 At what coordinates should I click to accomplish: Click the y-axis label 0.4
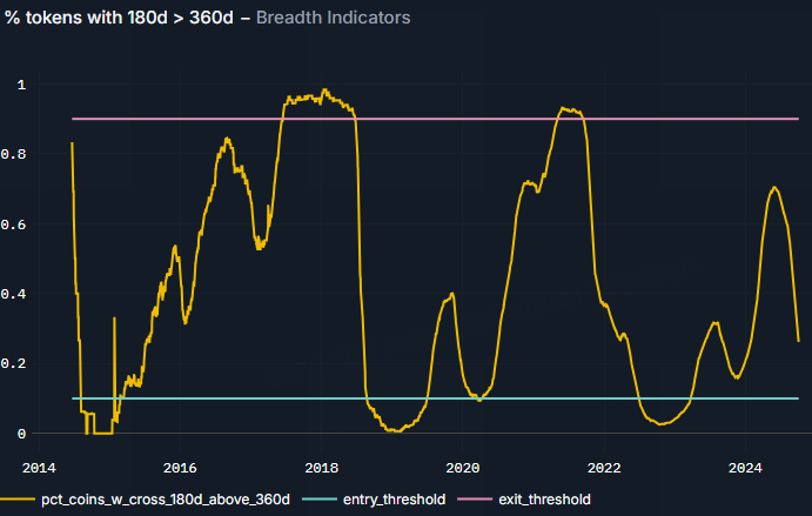click(13, 294)
